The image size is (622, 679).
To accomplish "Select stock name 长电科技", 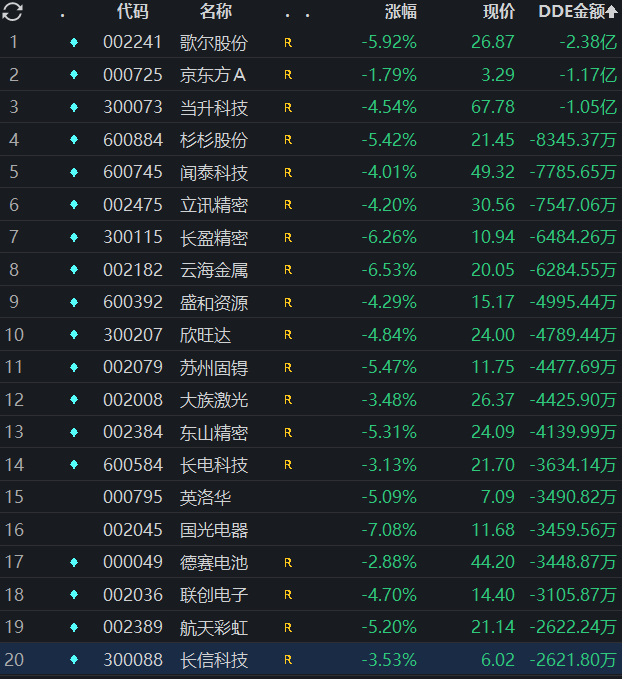I will tap(214, 465).
